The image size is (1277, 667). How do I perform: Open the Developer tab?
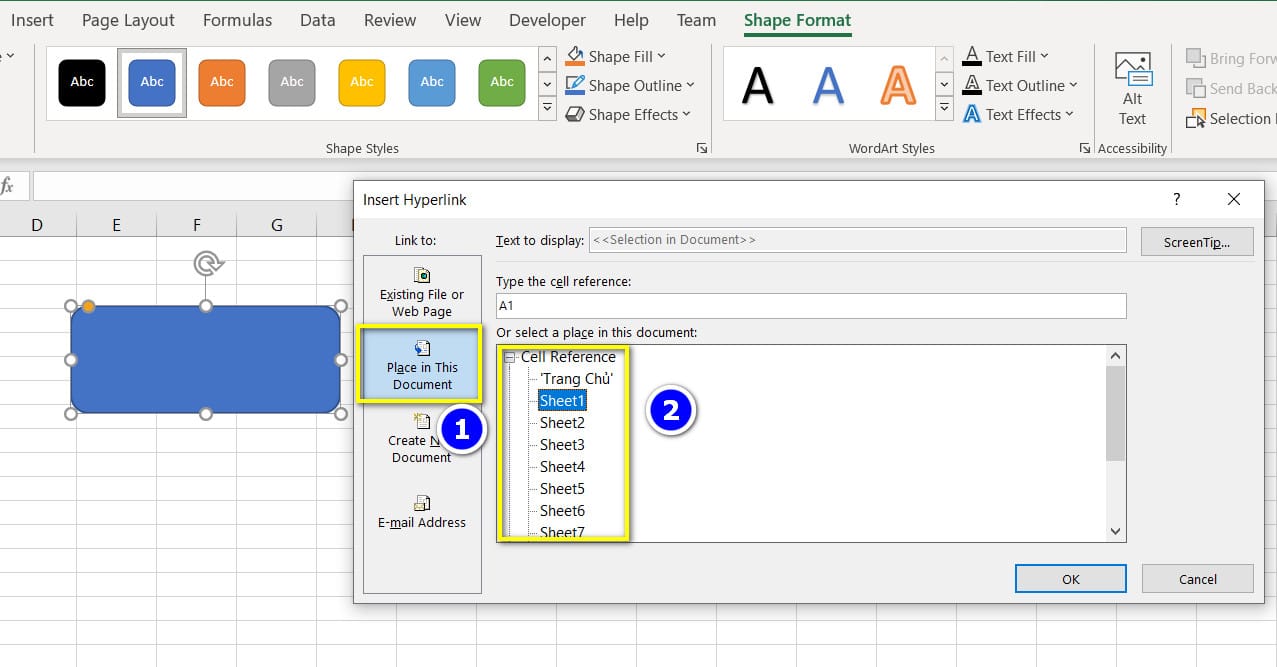tap(546, 19)
